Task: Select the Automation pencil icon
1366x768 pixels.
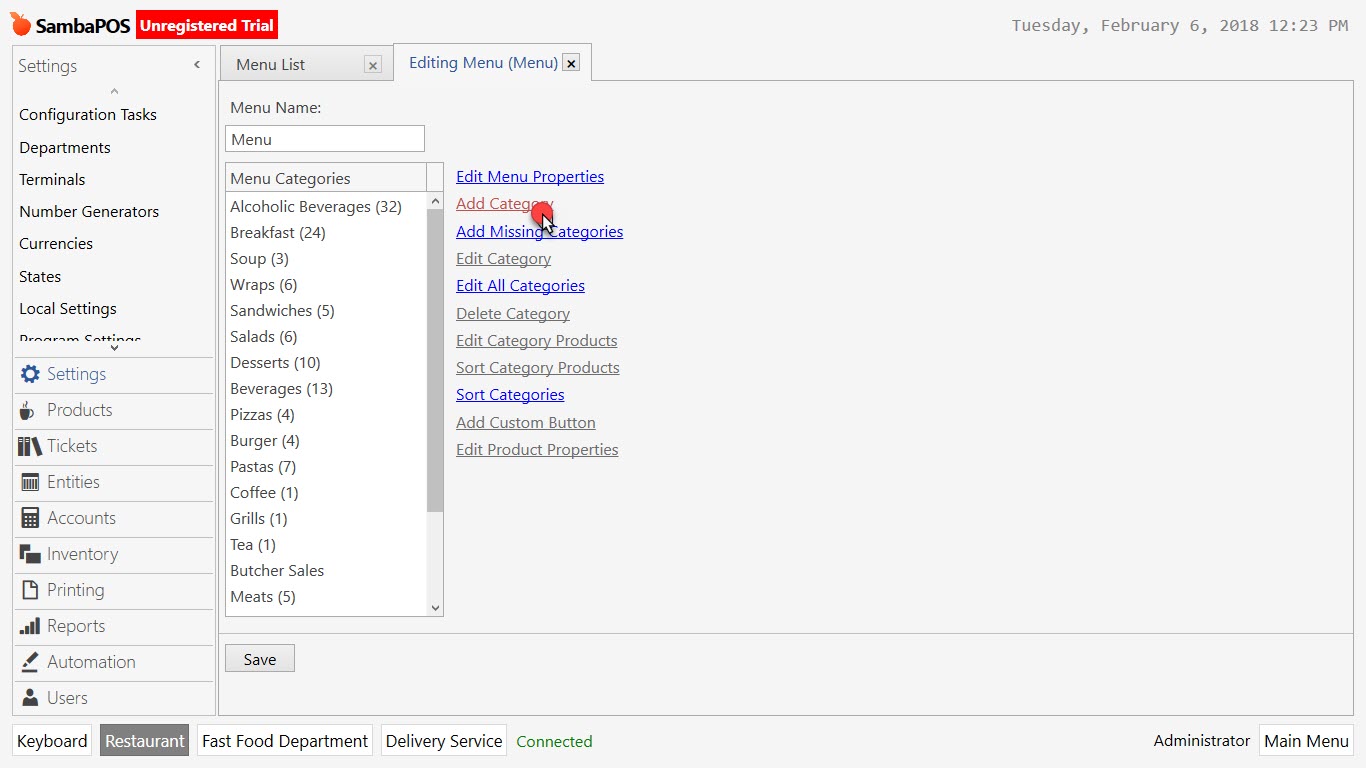Action: pos(29,662)
